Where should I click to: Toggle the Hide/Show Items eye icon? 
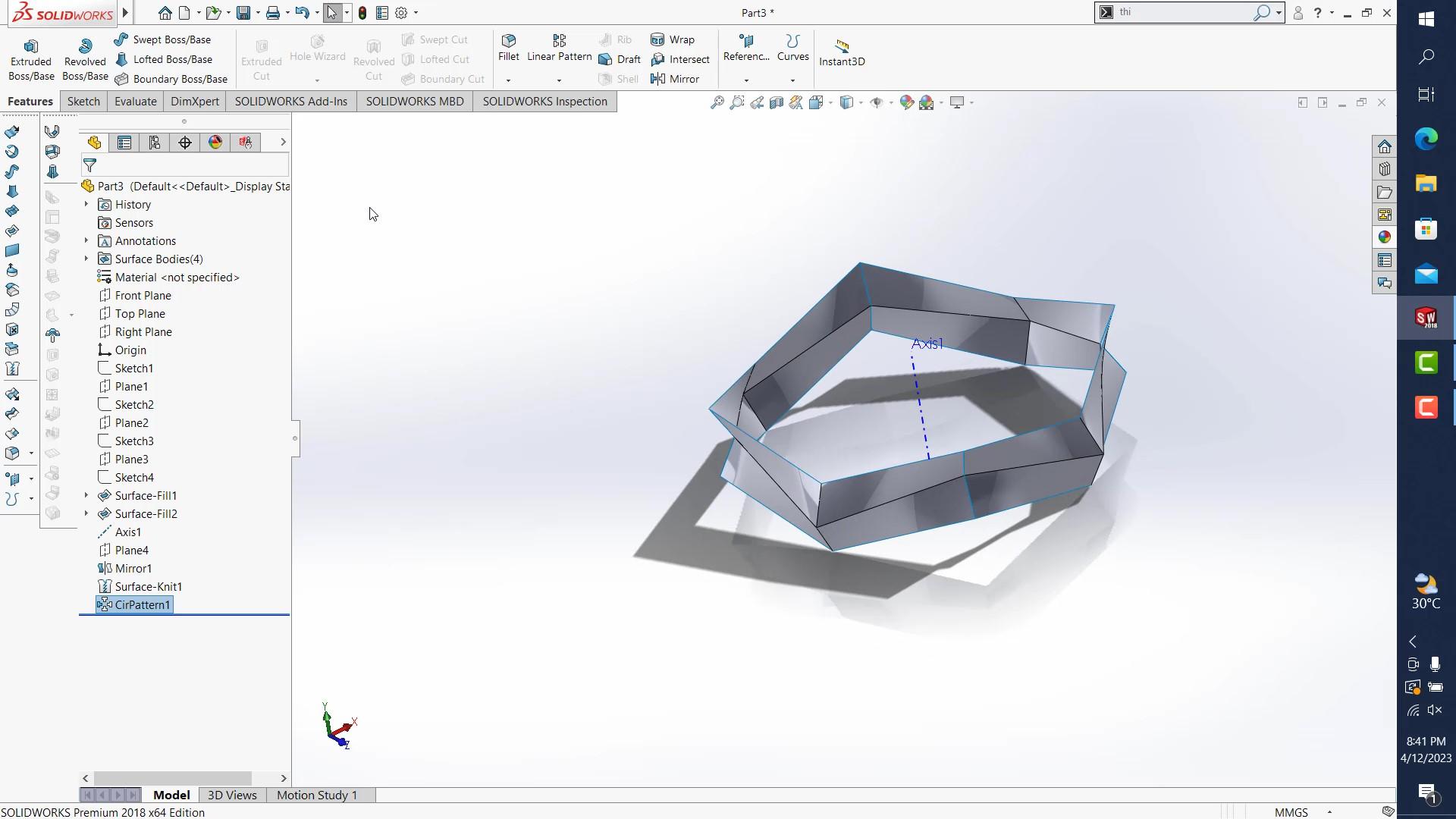[876, 102]
